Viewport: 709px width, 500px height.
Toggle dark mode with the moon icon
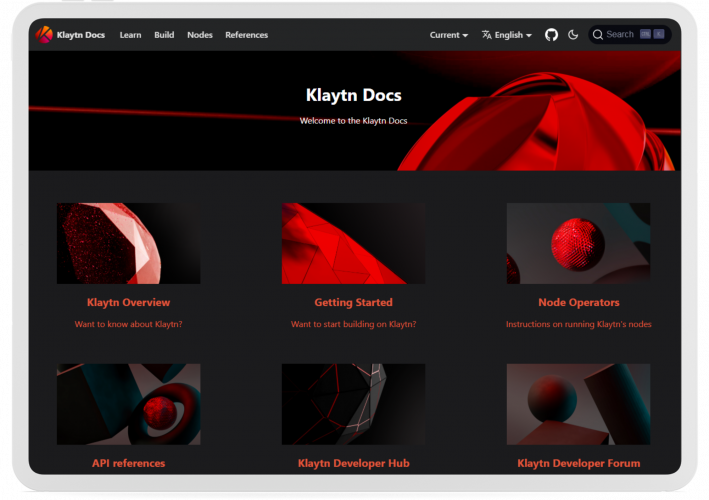[x=573, y=35]
